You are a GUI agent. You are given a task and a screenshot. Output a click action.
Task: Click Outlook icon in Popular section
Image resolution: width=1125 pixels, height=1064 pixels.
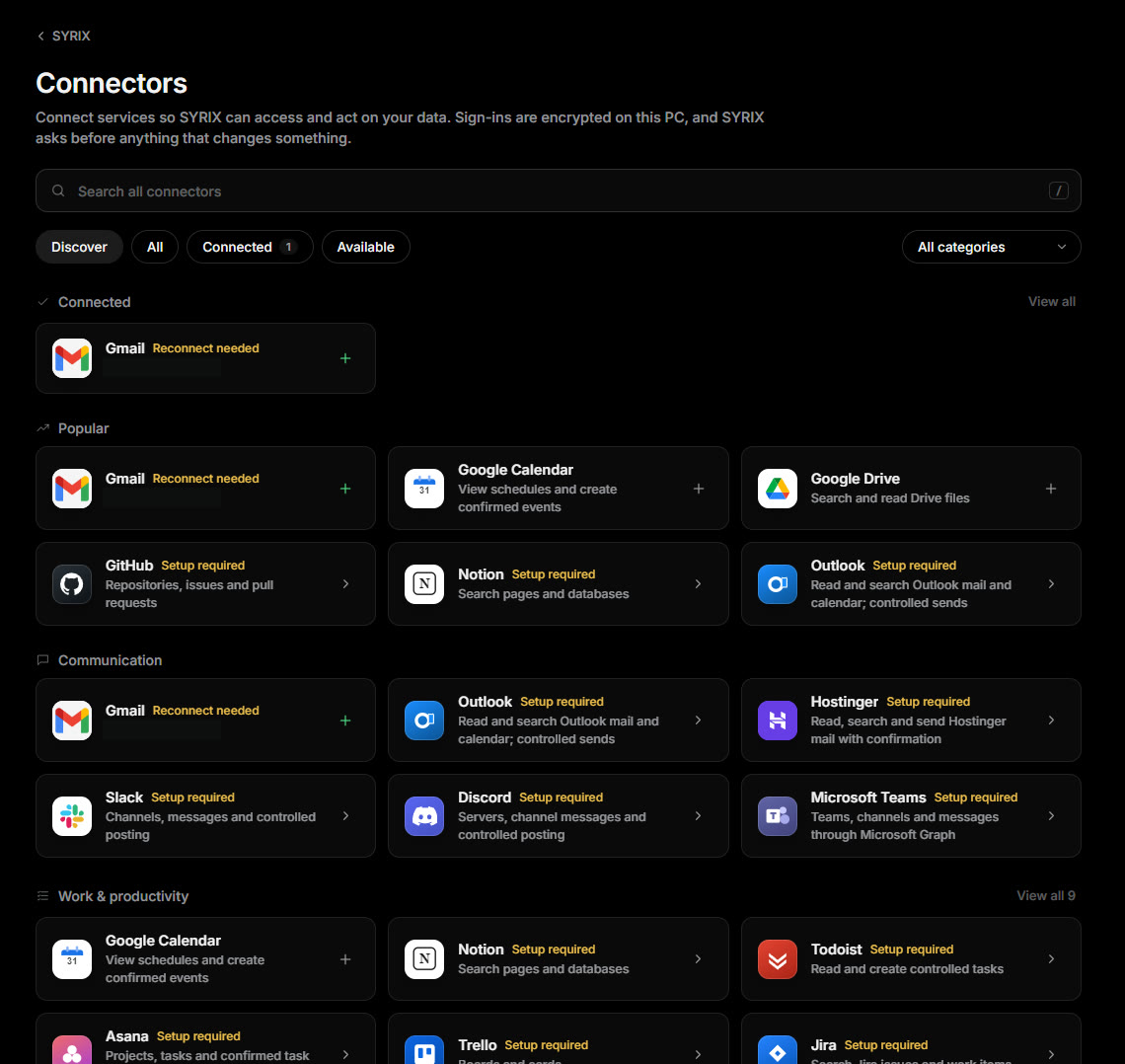tap(777, 584)
